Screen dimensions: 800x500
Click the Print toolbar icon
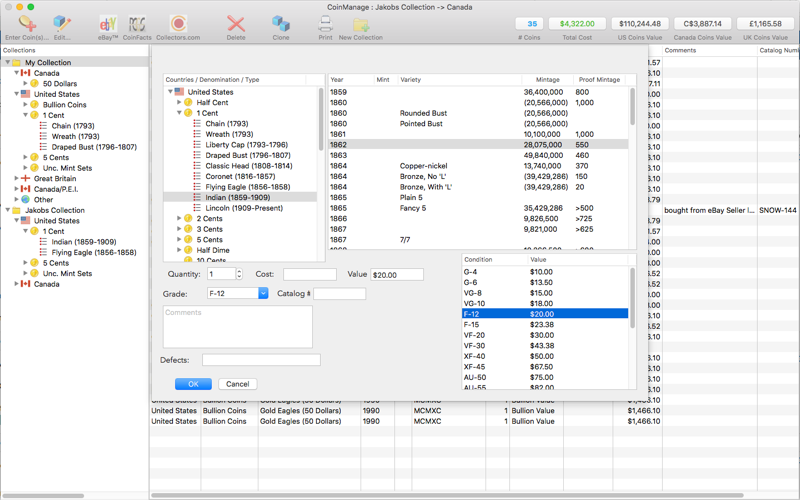pos(326,24)
